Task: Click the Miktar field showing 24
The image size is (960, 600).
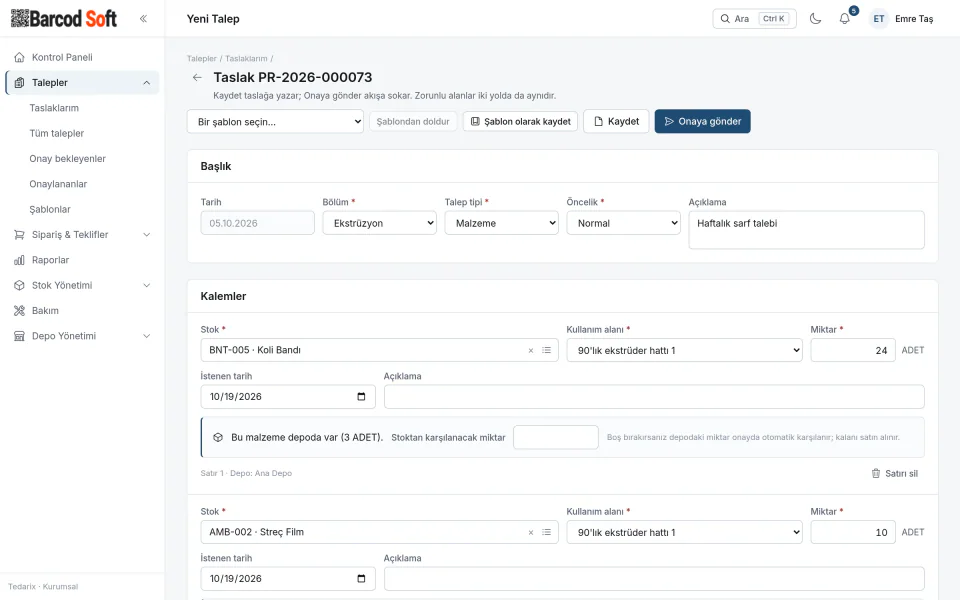Action: [853, 350]
